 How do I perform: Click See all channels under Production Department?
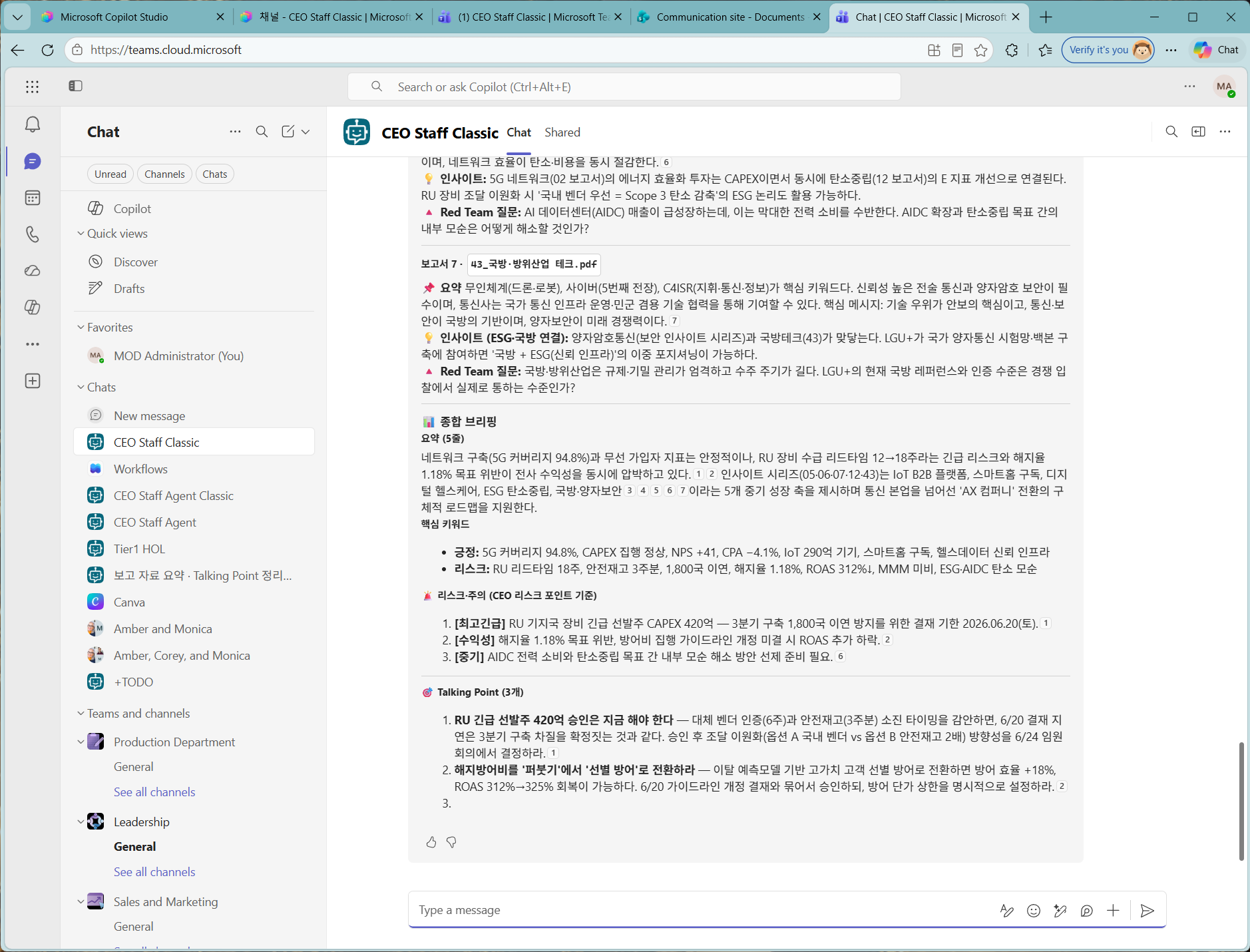click(154, 792)
